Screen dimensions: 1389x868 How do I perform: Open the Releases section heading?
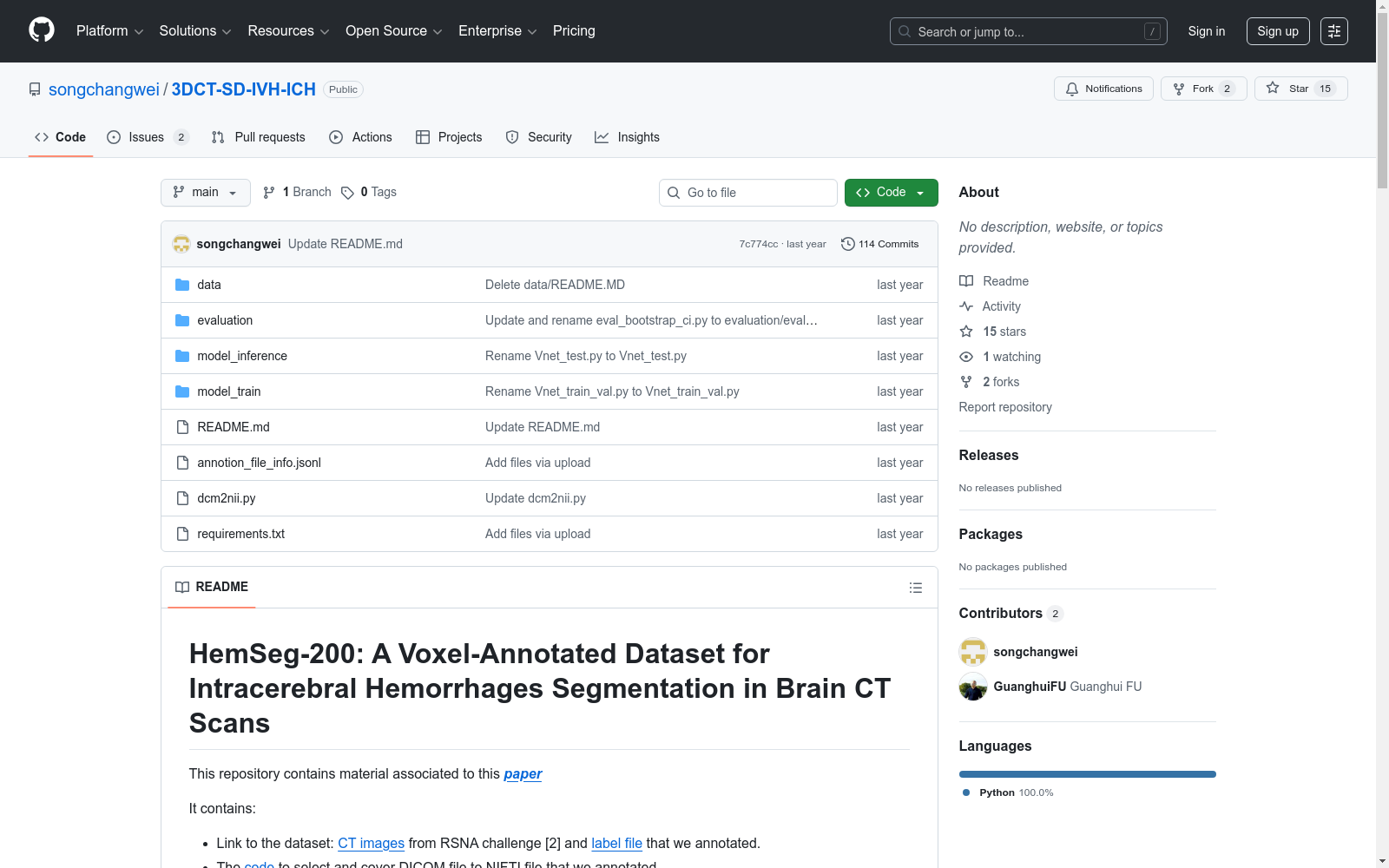coord(989,456)
